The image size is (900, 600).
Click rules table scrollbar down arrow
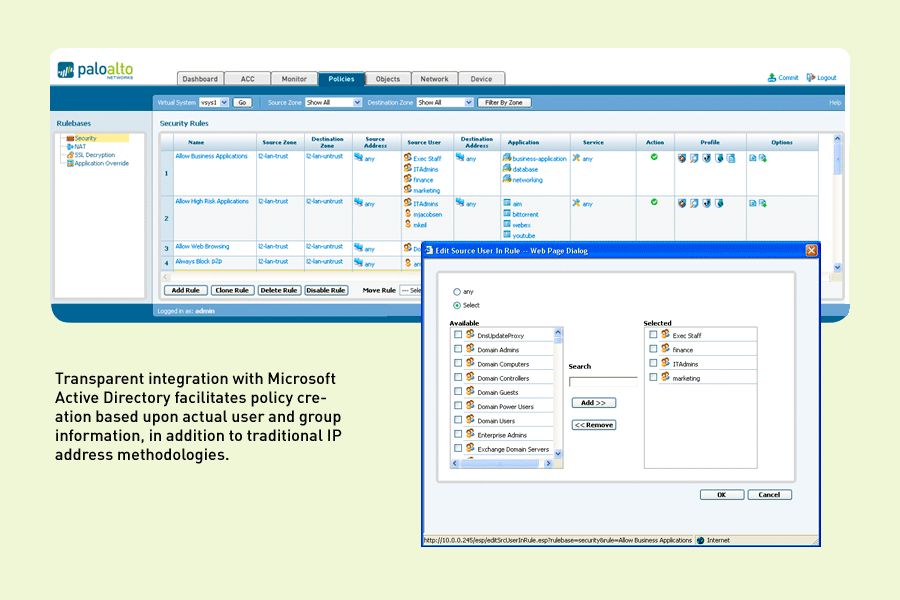pos(837,267)
